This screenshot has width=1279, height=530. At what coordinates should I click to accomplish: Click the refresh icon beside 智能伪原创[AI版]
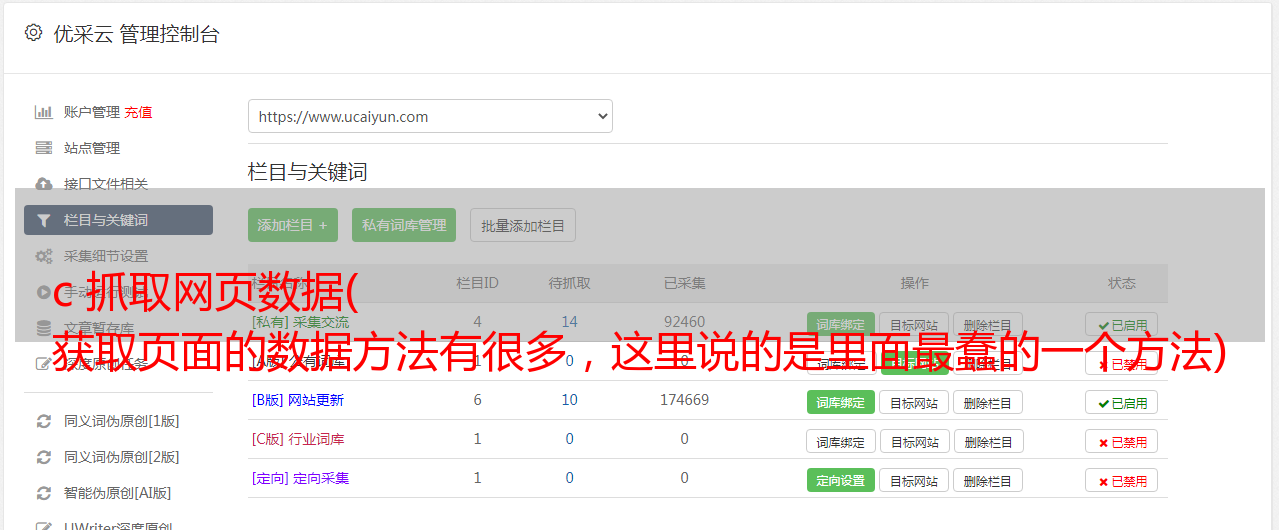tap(44, 493)
